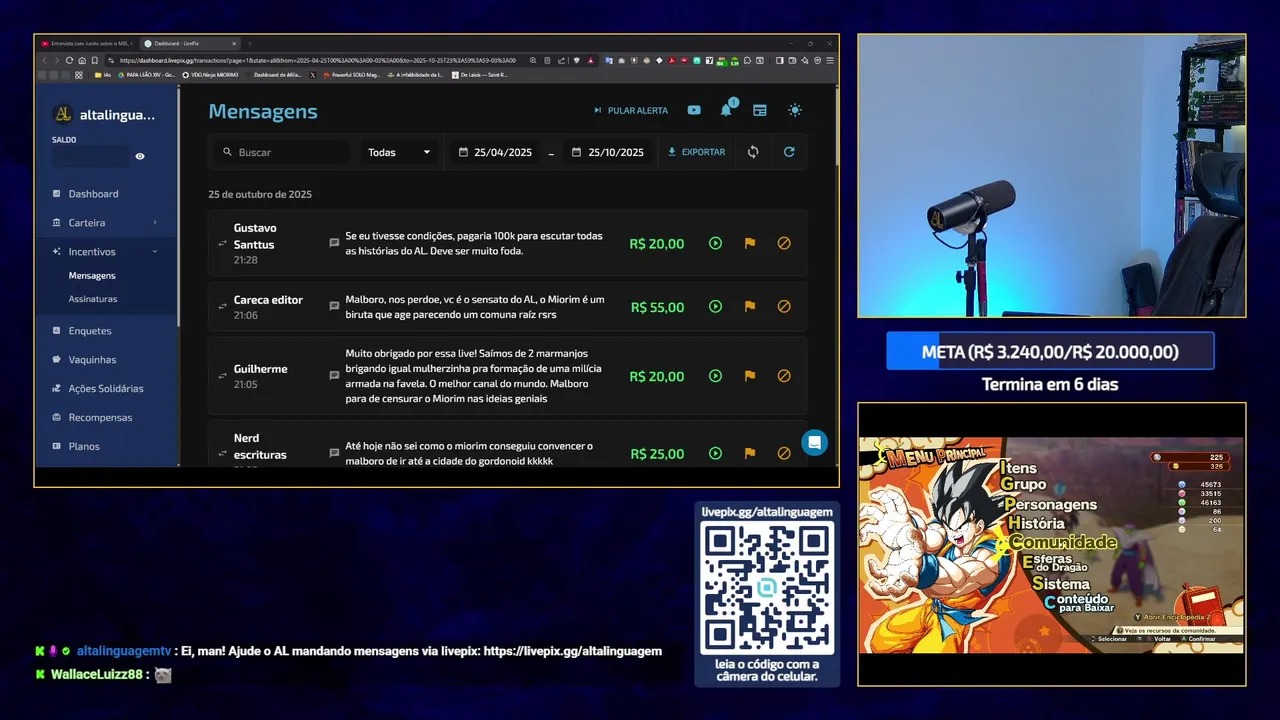Replay the alert for Gustavo Santtus's message

715,243
